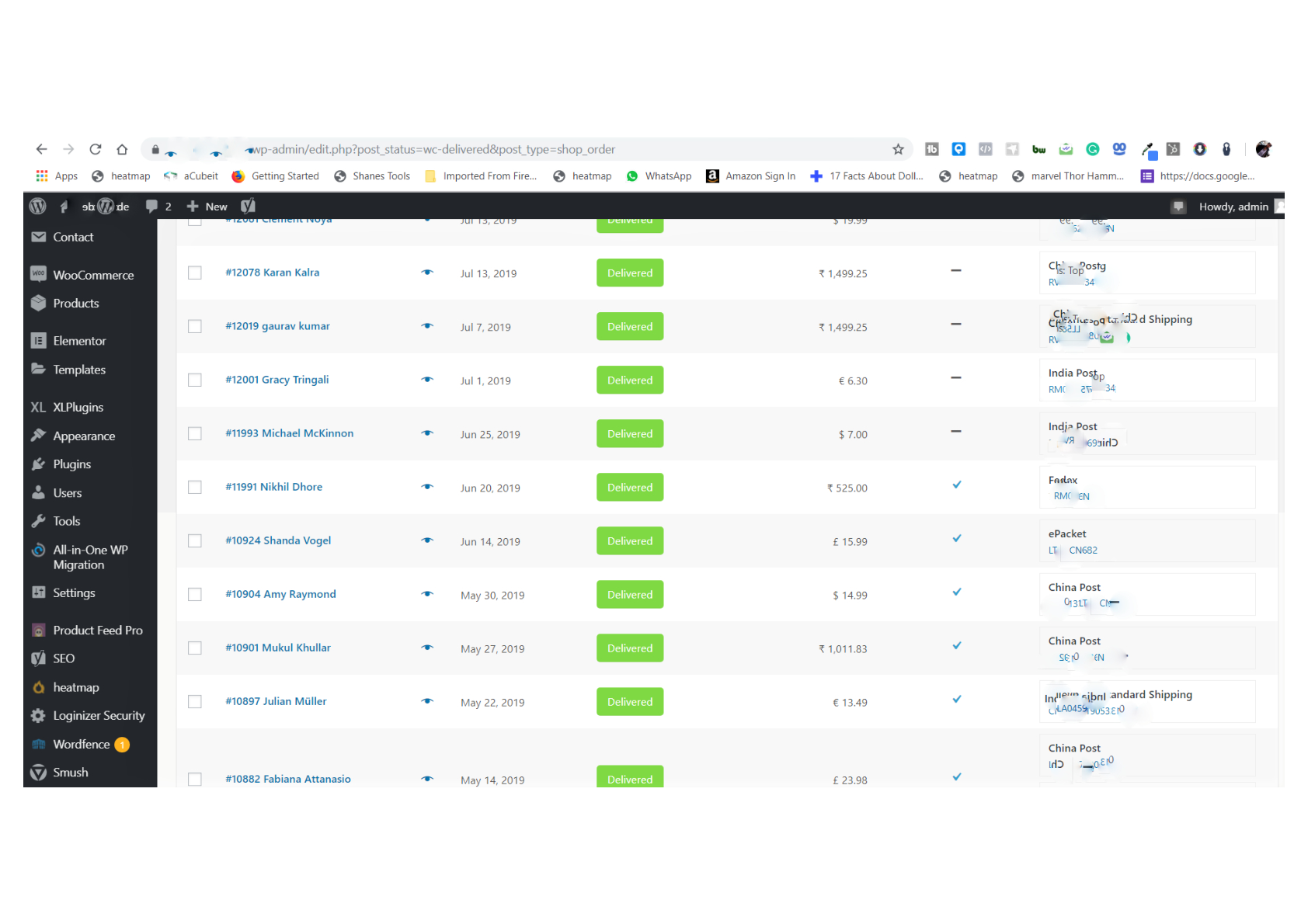Open the Howdy, admin account menu
This screenshot has width=1308, height=924.
[1233, 206]
